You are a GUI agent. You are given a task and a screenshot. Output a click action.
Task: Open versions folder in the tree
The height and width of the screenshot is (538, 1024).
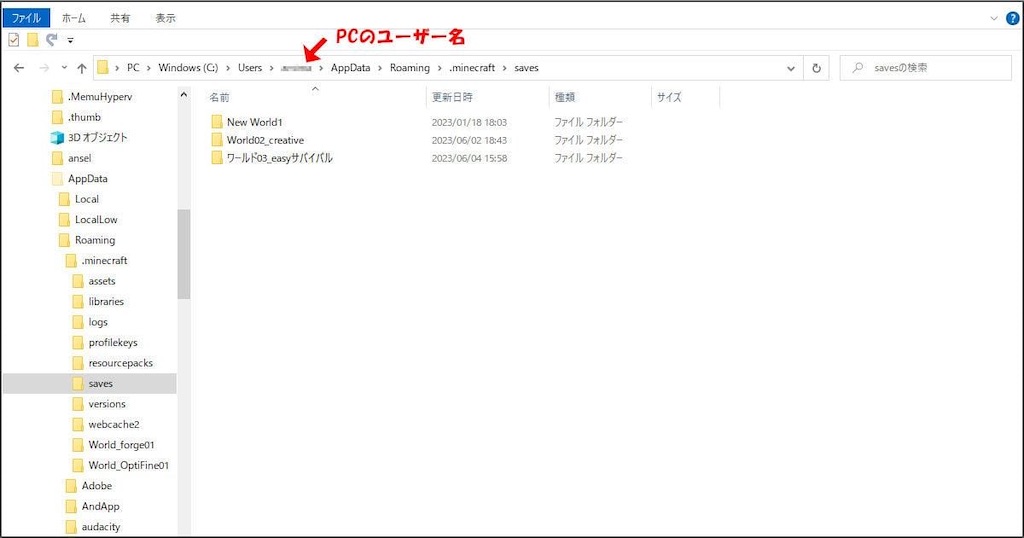(107, 404)
